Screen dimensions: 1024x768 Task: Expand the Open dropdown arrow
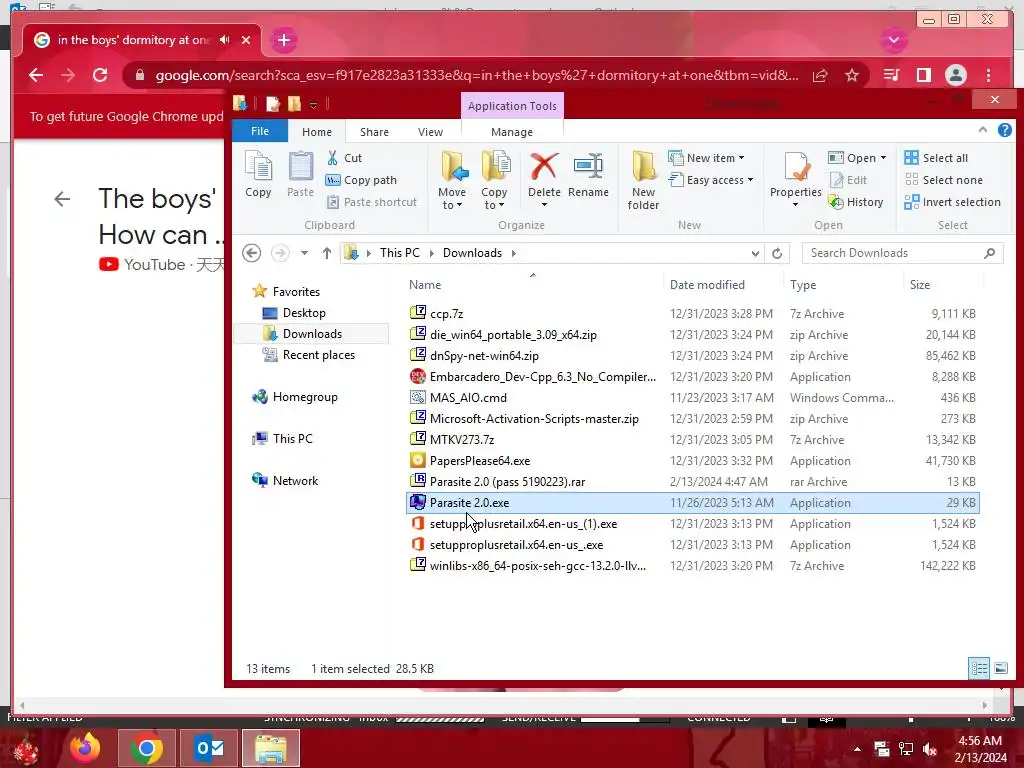click(x=883, y=158)
